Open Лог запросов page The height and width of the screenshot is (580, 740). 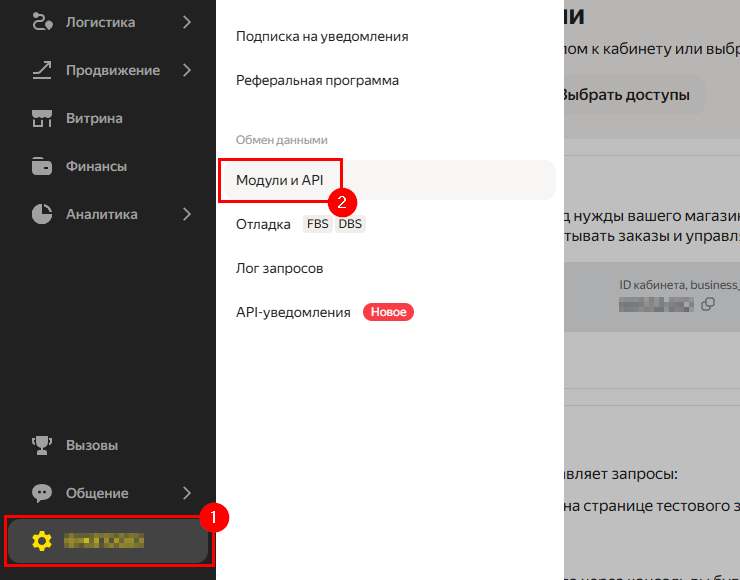279,268
